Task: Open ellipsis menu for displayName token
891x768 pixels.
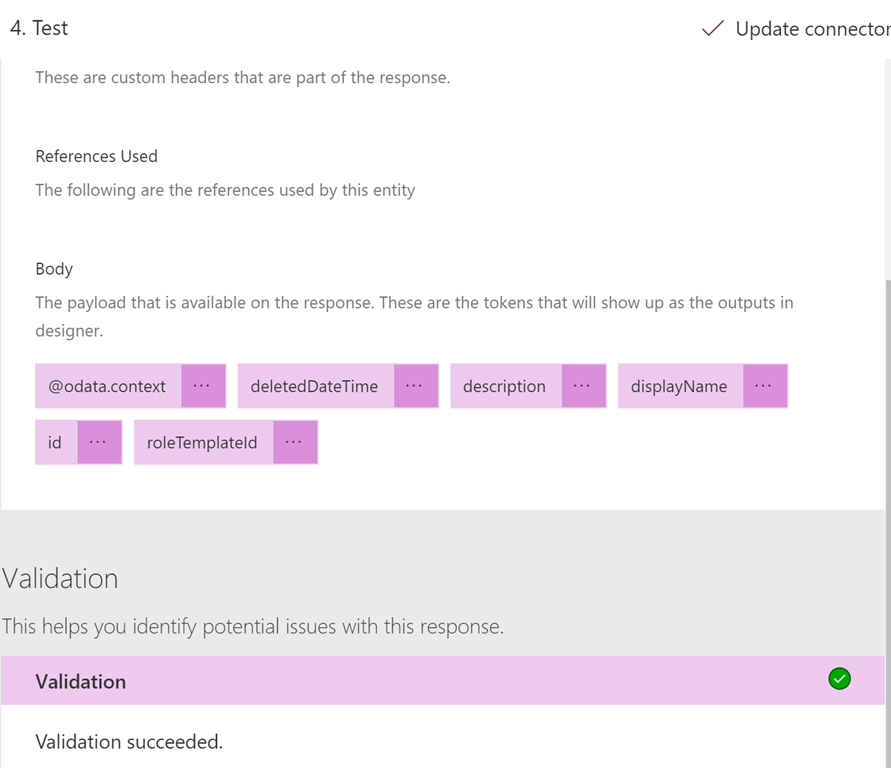Action: (x=764, y=386)
